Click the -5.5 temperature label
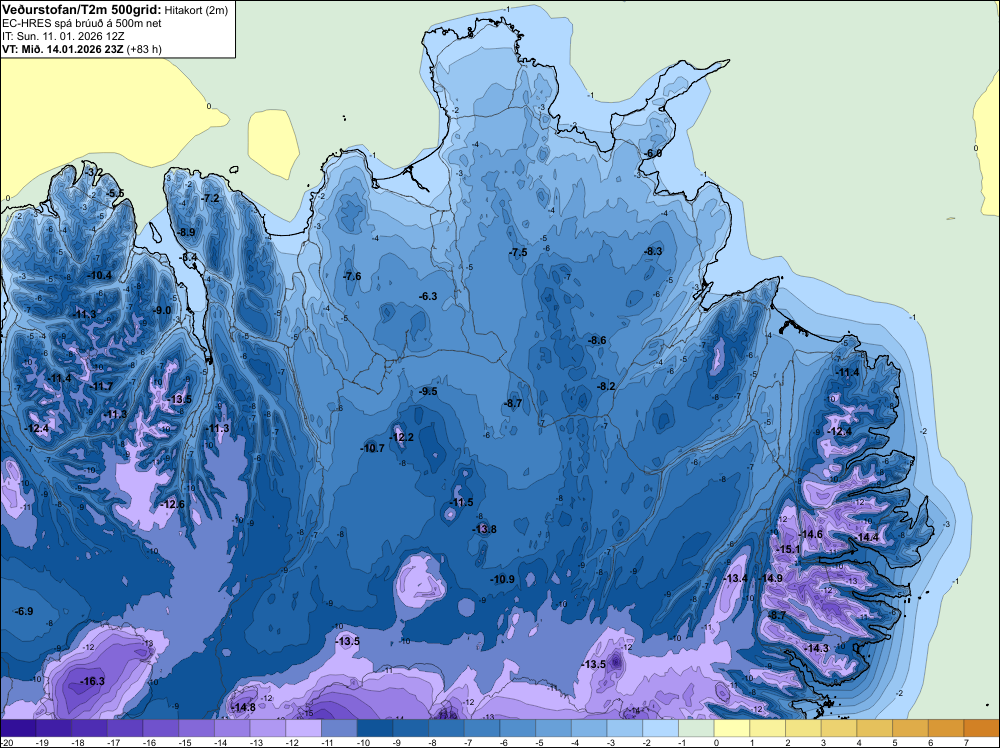Screen dimensions: 1000x748 [x=115, y=193]
